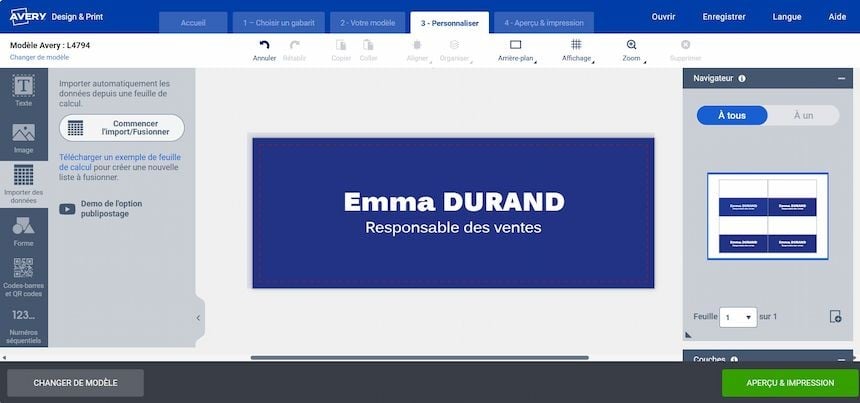Screen dimensions: 860x403
Task: Open the Arrière-plan dropdown
Action: 516,50
